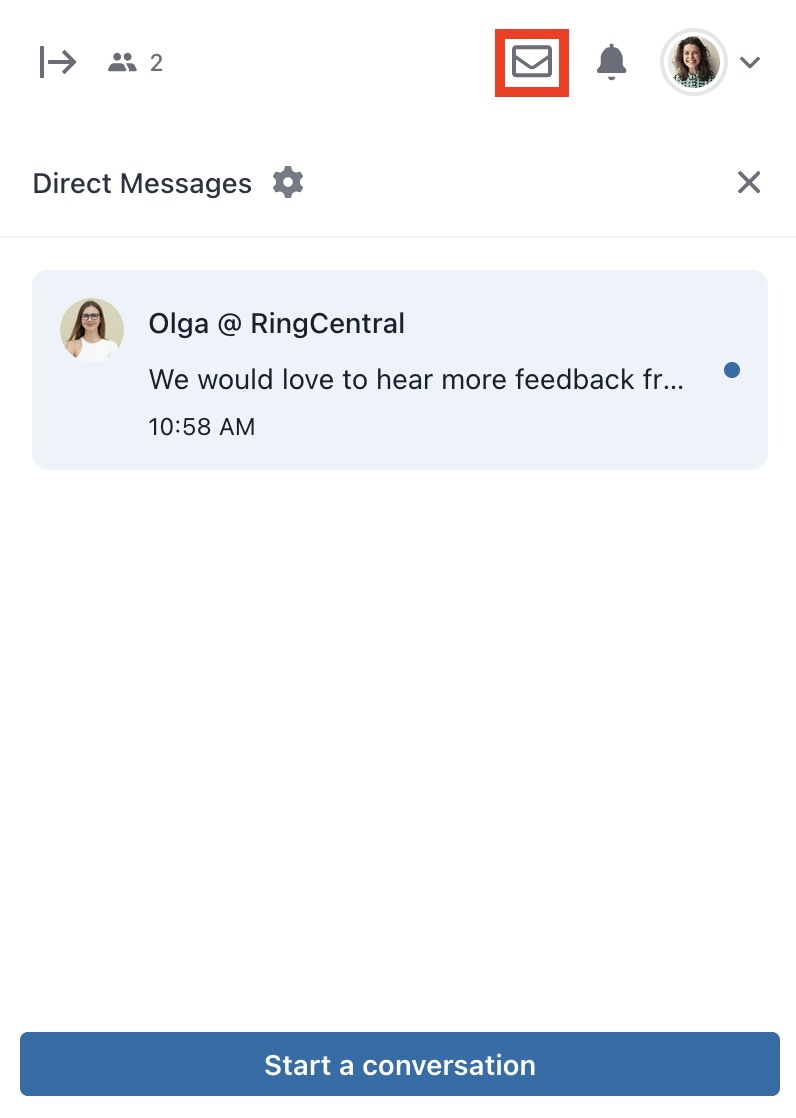The width and height of the screenshot is (796, 1118).
Task: Close the Direct Messages panel
Action: (749, 183)
